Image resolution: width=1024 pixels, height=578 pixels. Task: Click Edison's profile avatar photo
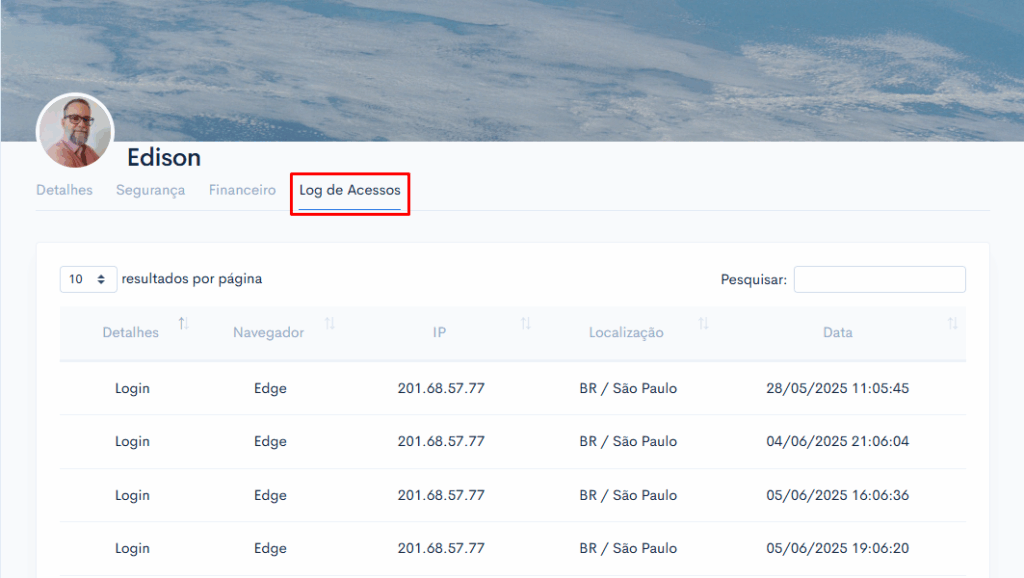75,131
